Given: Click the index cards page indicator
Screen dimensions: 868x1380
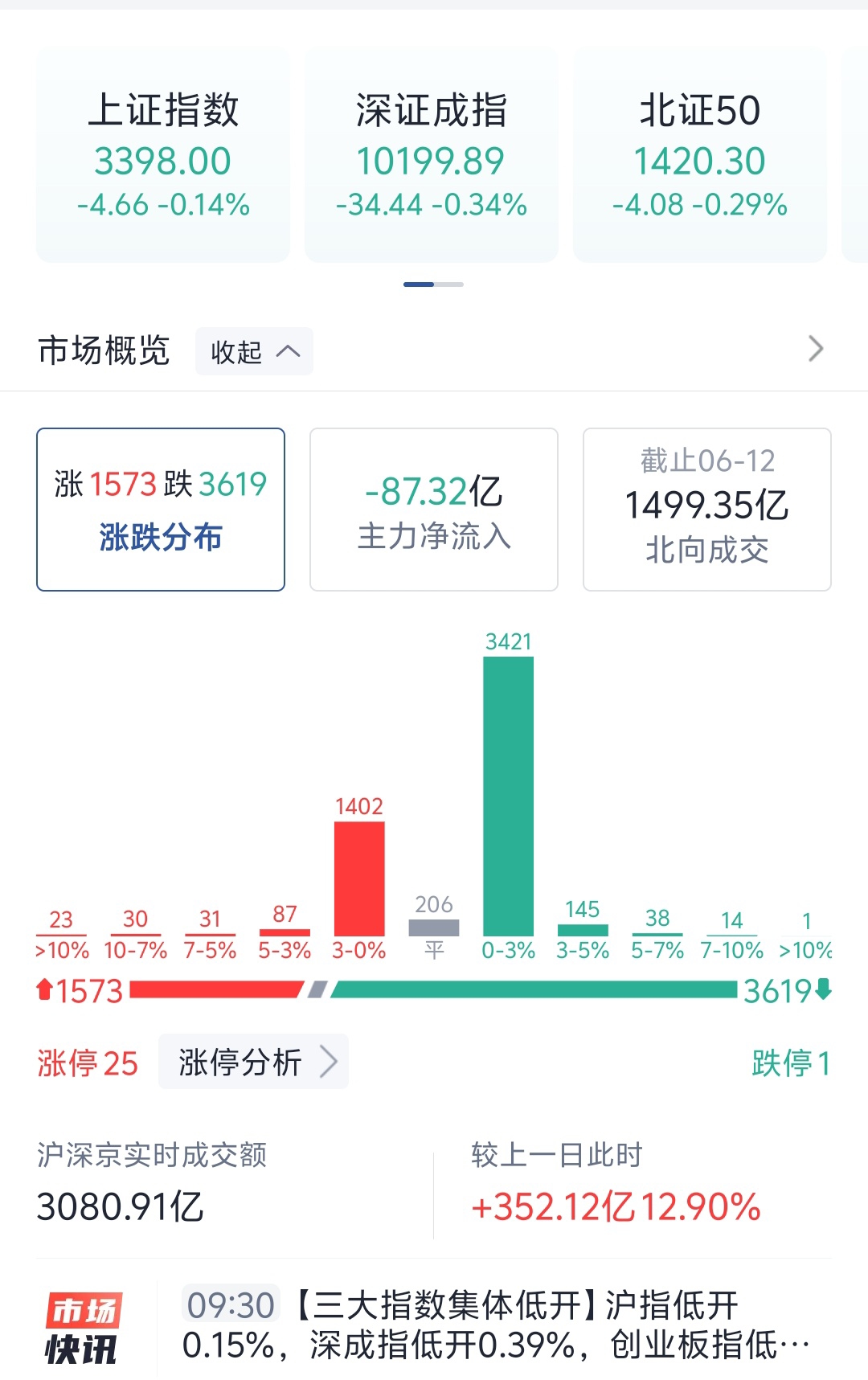Looking at the screenshot, I should coord(433,285).
